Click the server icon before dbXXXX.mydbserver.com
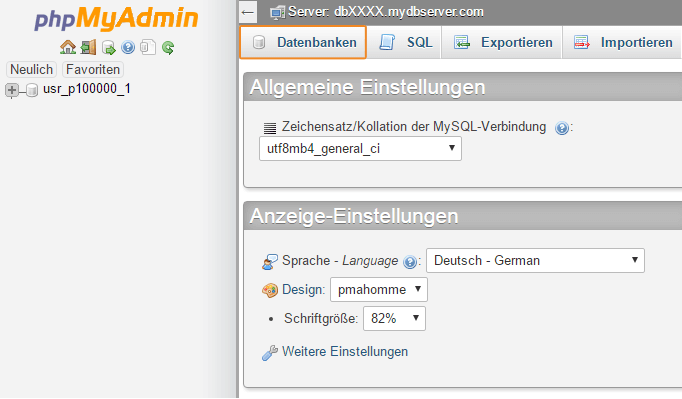 click(277, 13)
